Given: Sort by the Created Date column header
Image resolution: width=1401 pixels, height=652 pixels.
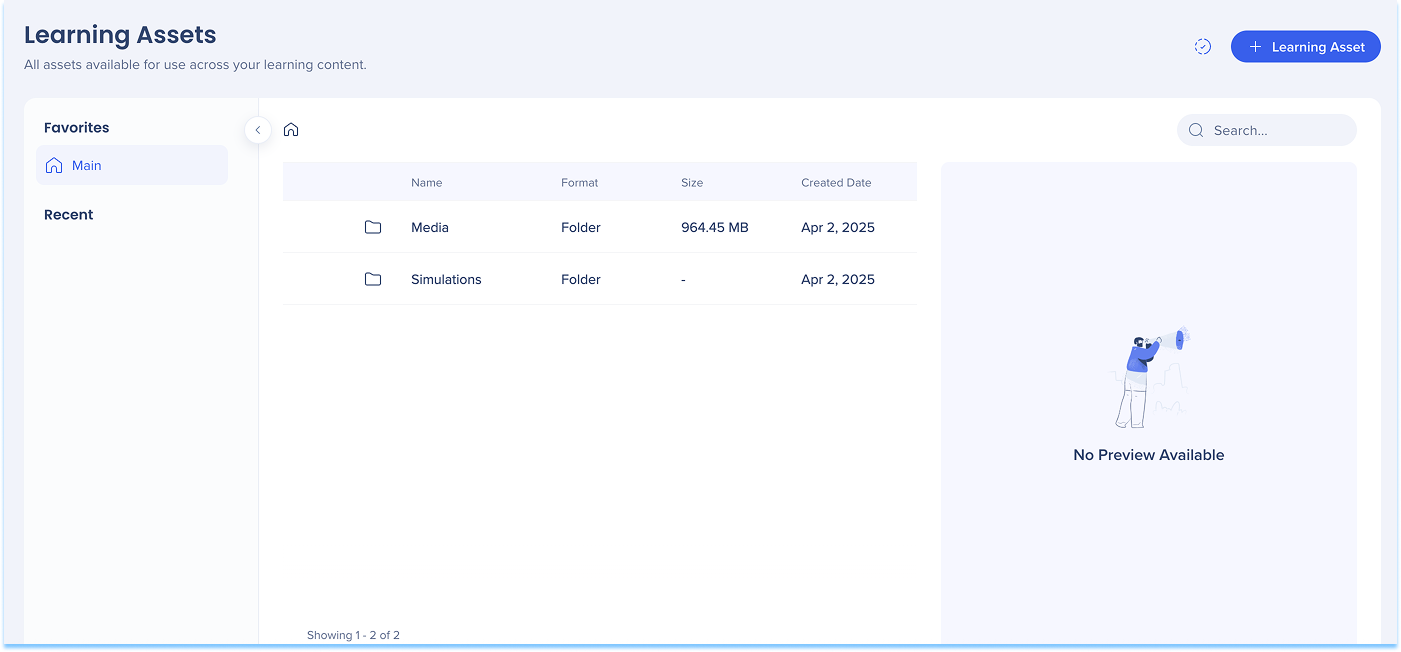Looking at the screenshot, I should (836, 183).
